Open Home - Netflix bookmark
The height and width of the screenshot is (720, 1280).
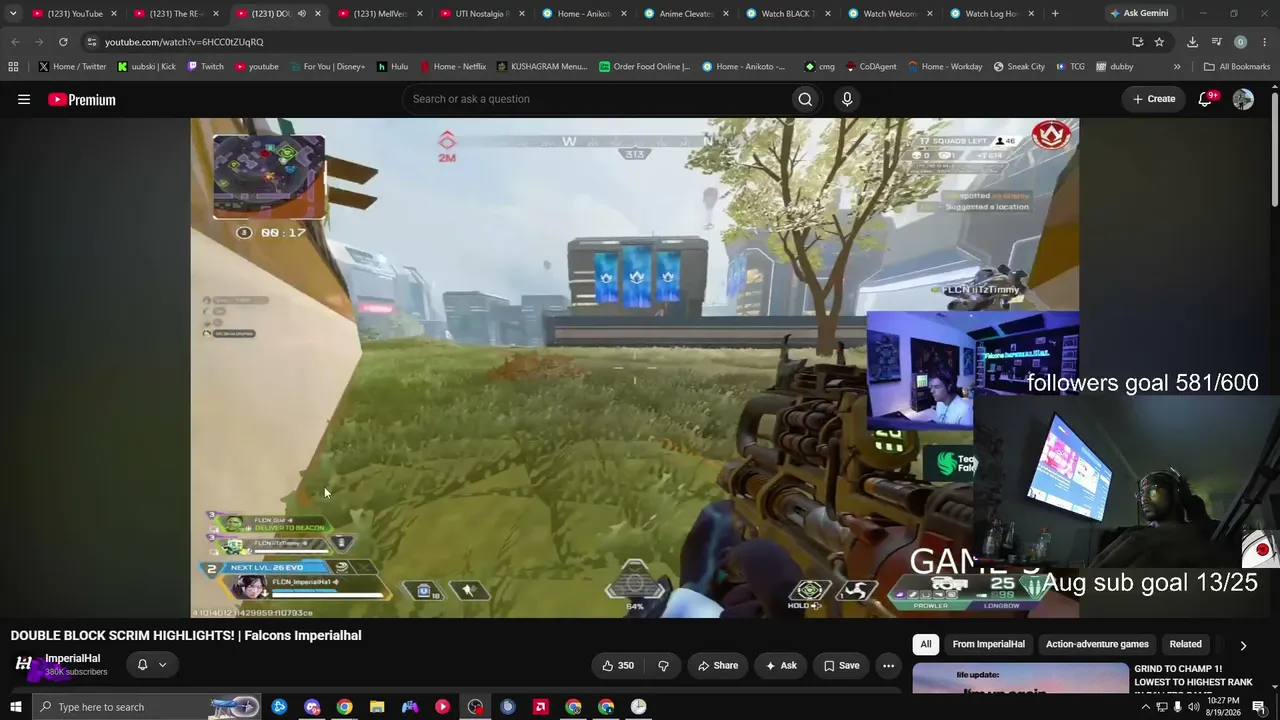tap(452, 67)
